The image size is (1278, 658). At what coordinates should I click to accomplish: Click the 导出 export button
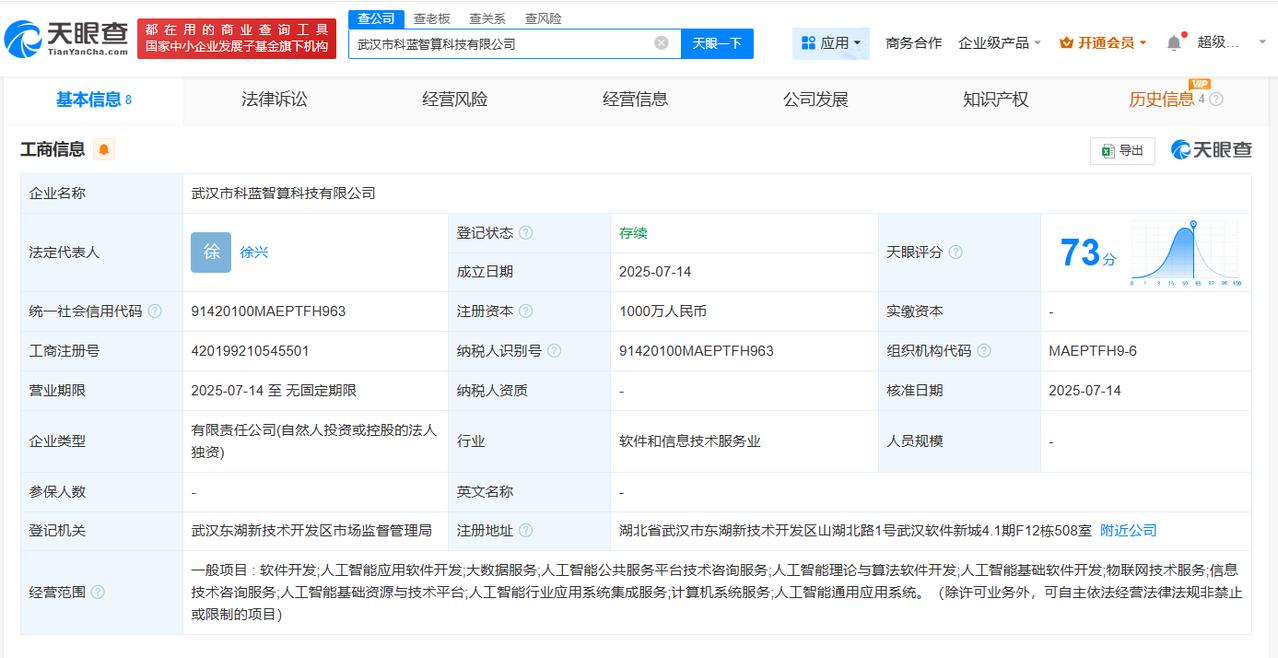point(1122,150)
